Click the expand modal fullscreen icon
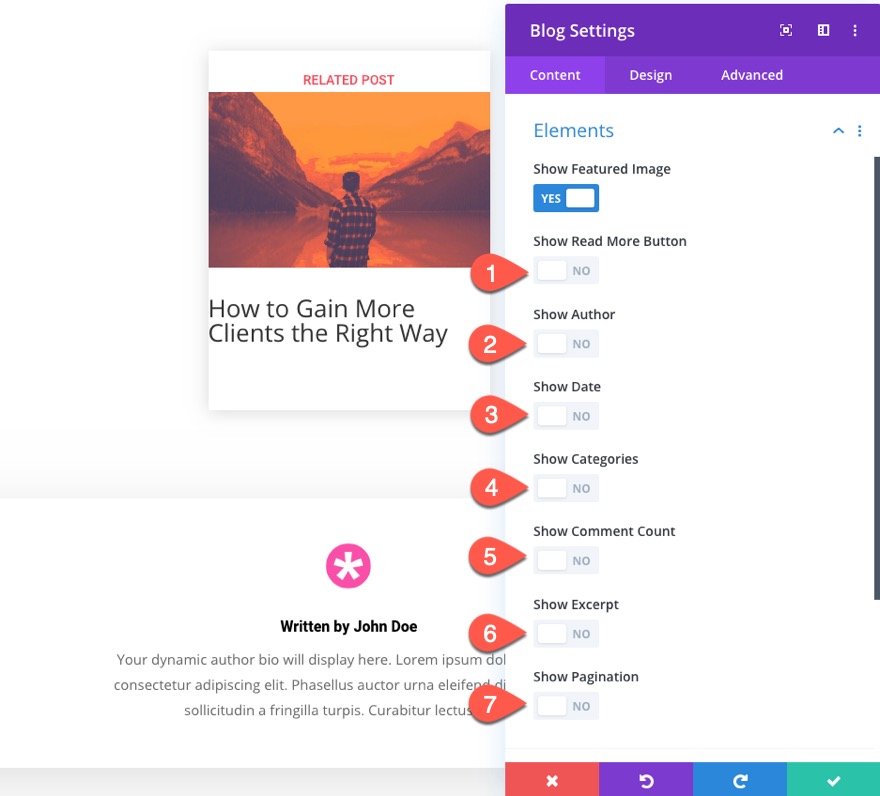 click(786, 31)
